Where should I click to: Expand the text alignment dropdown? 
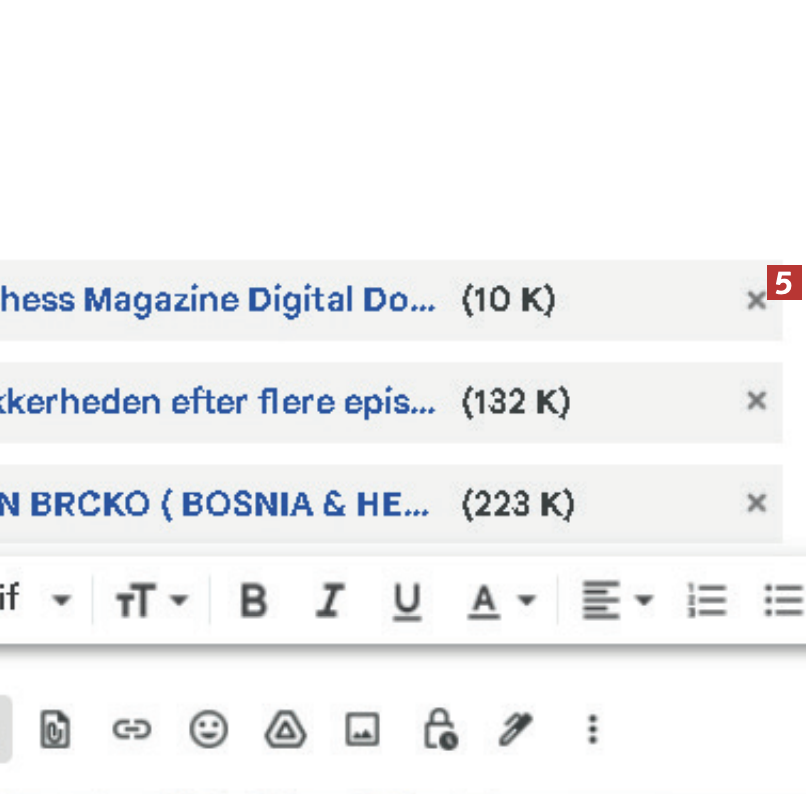coord(617,601)
